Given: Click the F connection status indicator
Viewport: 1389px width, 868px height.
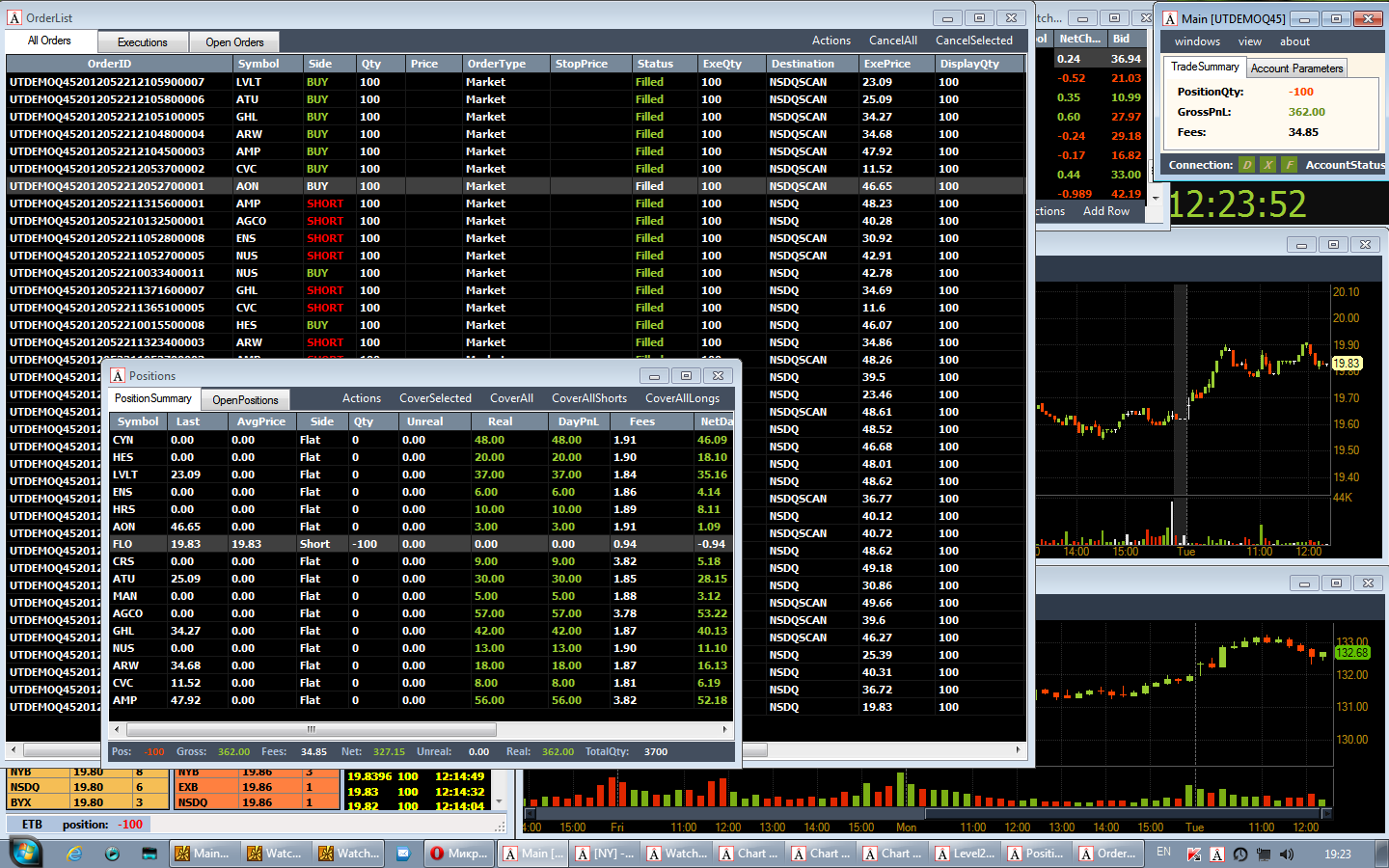Looking at the screenshot, I should pyautogui.click(x=1290, y=165).
